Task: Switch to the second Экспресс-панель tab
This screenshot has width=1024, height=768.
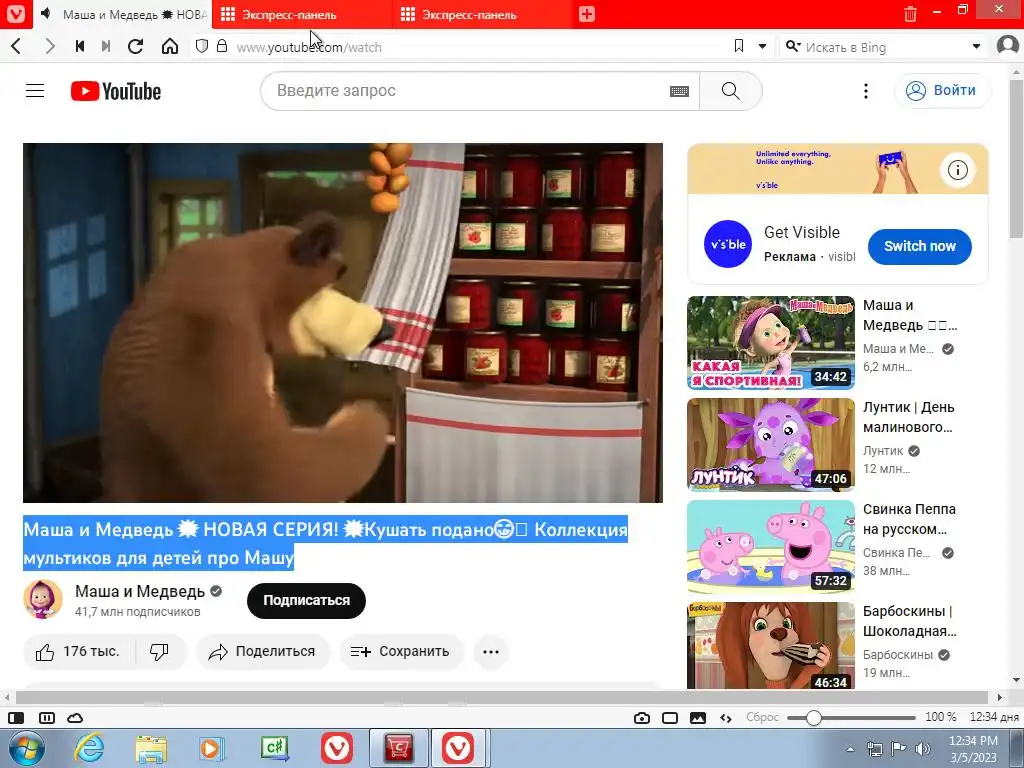Action: (483, 14)
